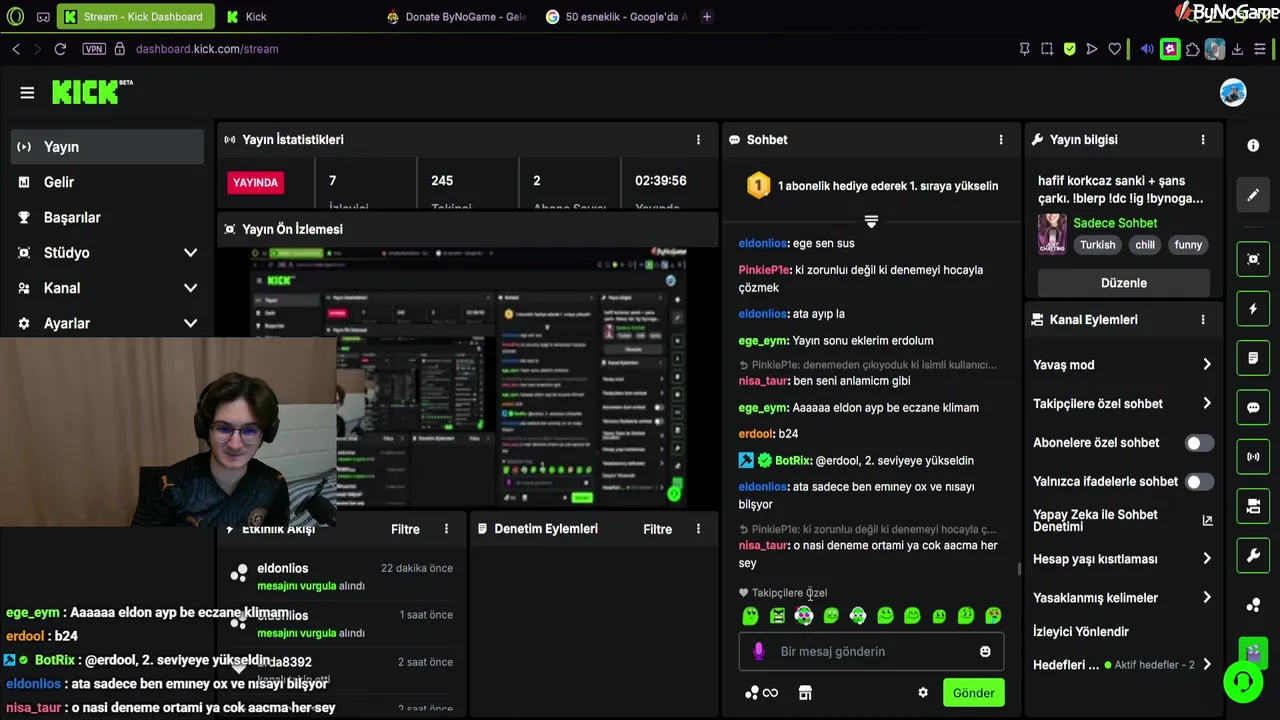Click the channel points icon below the chat input

click(x=761, y=692)
